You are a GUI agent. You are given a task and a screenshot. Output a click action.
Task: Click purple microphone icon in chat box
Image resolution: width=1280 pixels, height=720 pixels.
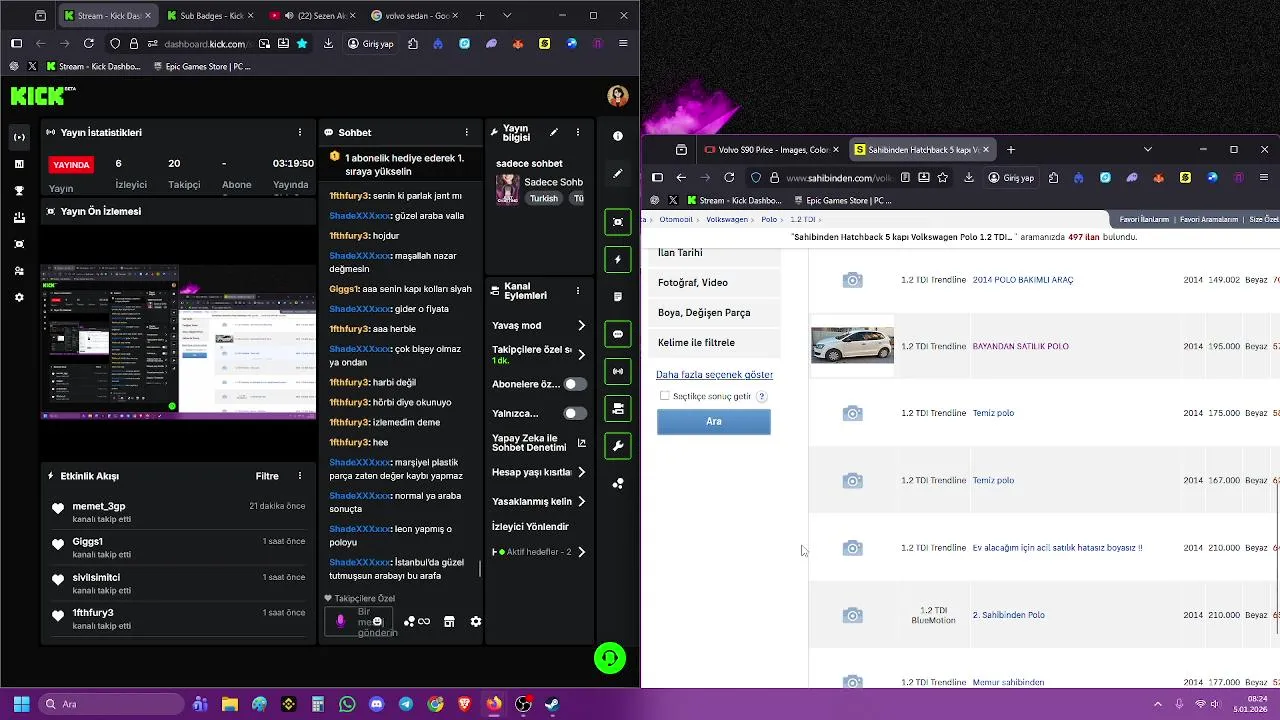click(x=340, y=621)
